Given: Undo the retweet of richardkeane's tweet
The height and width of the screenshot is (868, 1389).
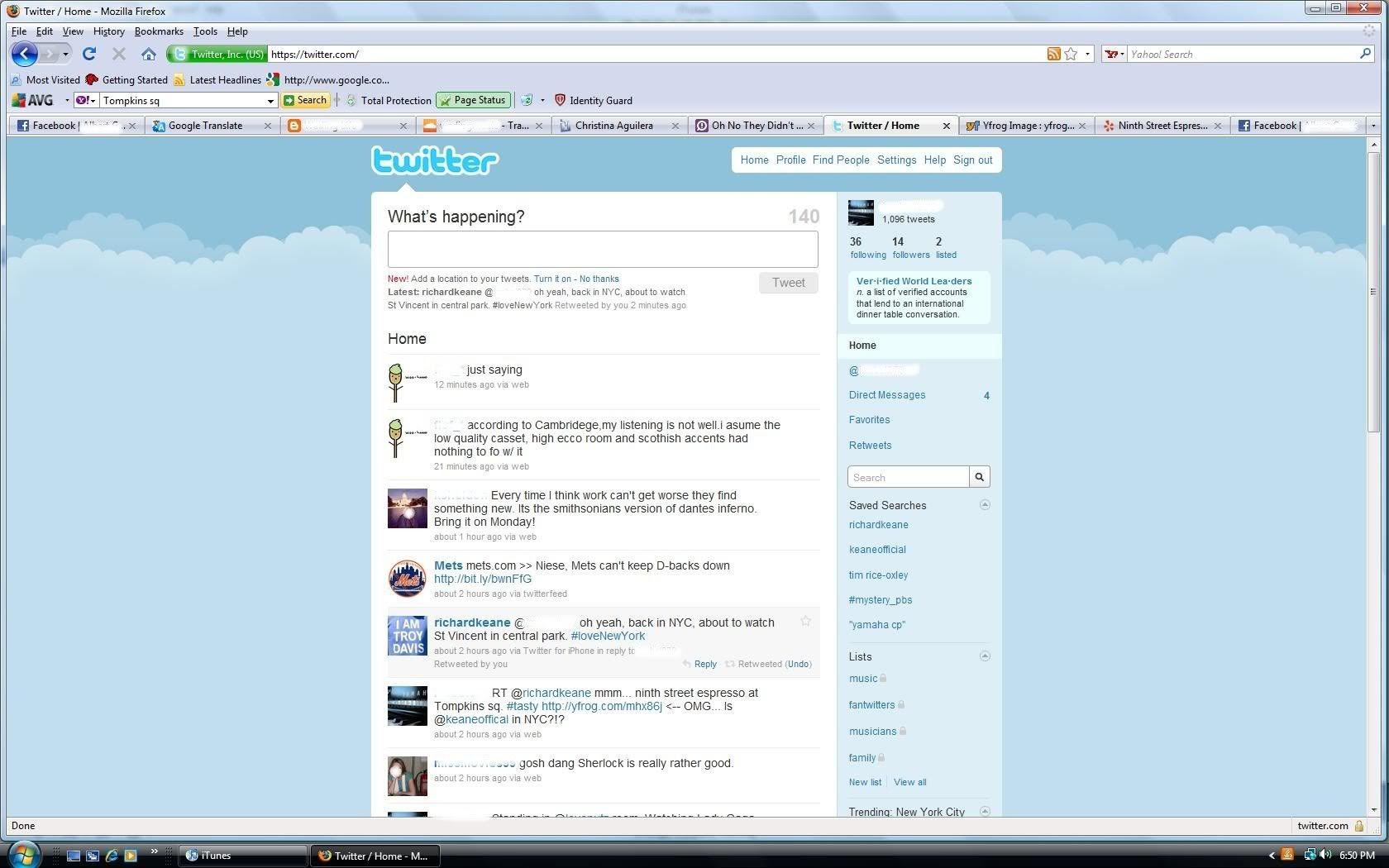Looking at the screenshot, I should coord(798,664).
